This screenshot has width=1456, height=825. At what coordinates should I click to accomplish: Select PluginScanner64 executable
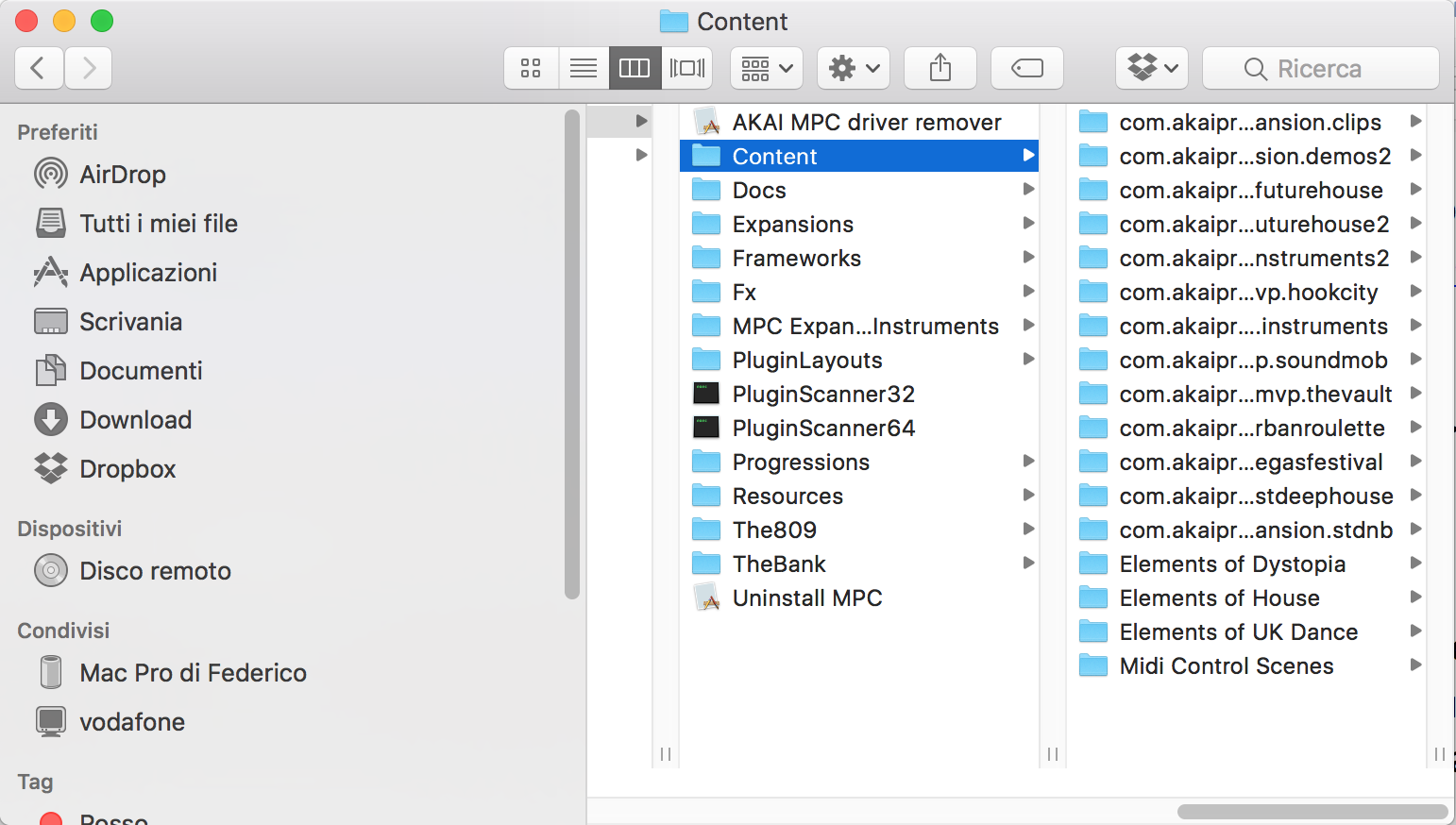coord(859,428)
